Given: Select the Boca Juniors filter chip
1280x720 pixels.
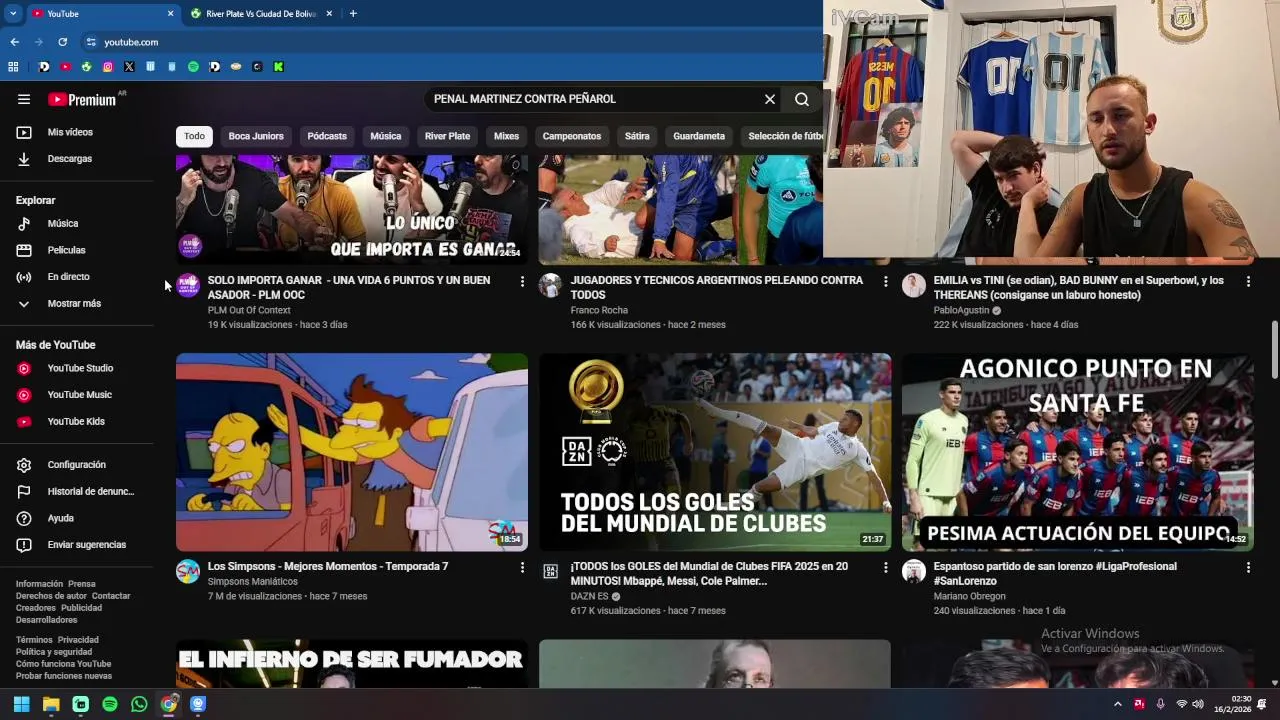Looking at the screenshot, I should [256, 136].
